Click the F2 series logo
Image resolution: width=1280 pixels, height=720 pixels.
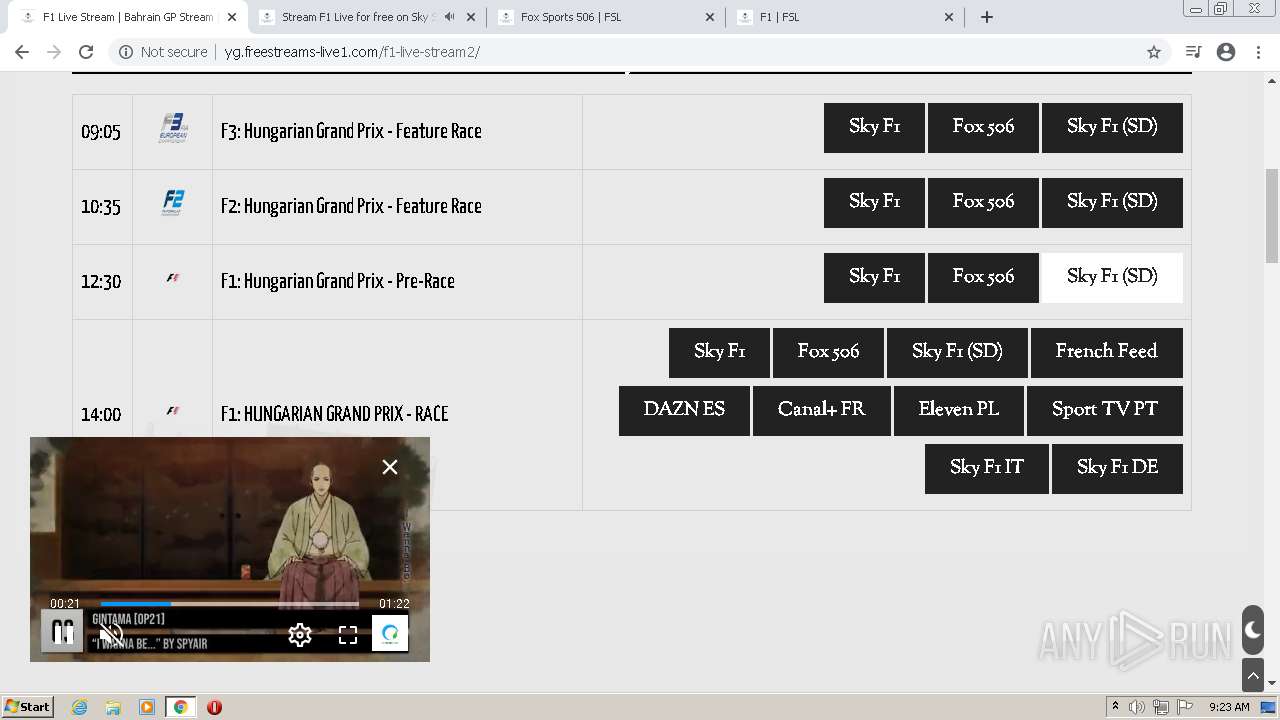pos(173,203)
